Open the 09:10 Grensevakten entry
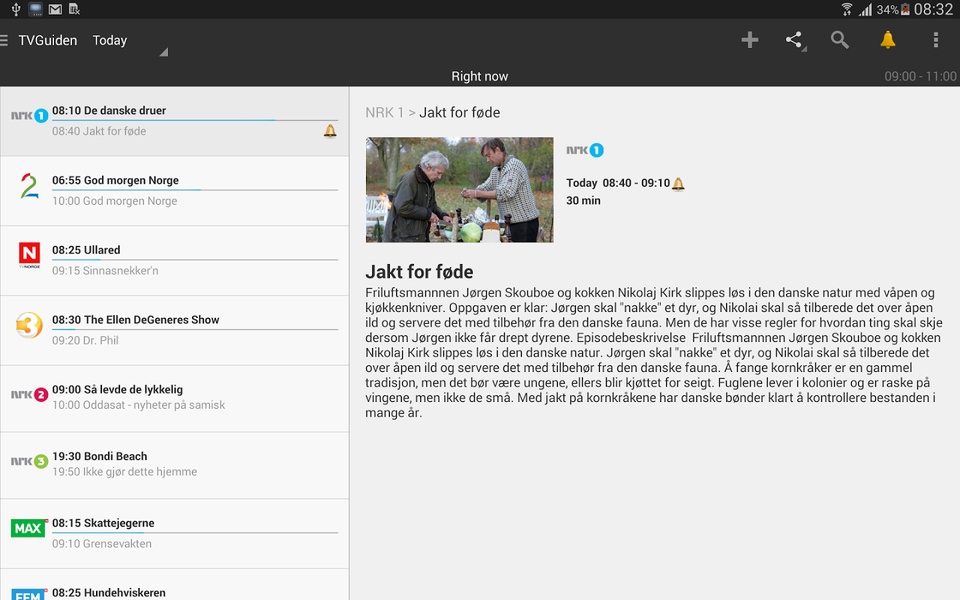 [x=102, y=544]
